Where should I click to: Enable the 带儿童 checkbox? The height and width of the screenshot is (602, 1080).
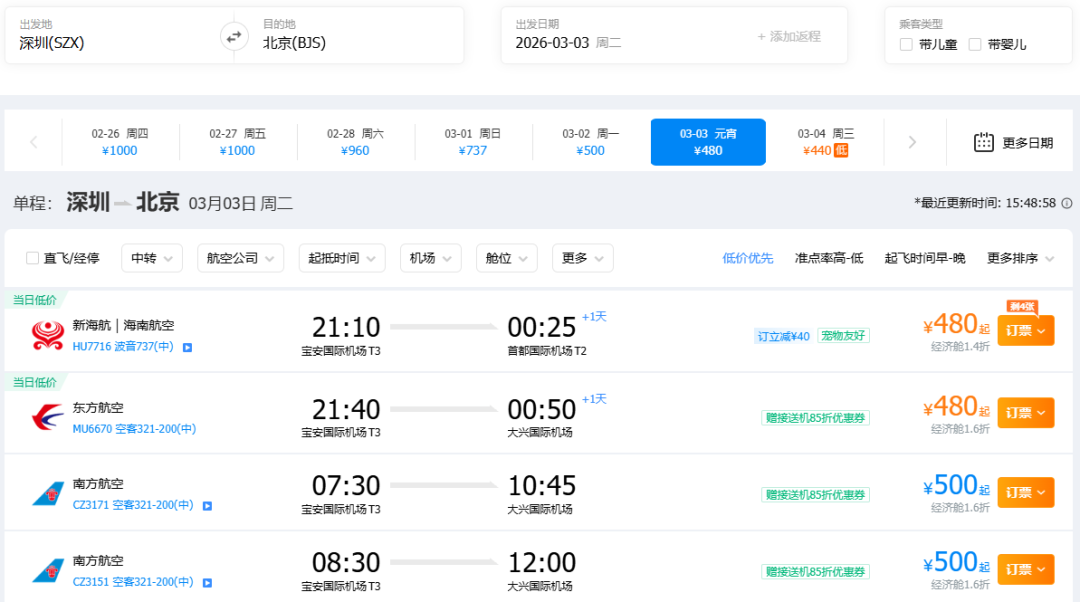(x=906, y=44)
